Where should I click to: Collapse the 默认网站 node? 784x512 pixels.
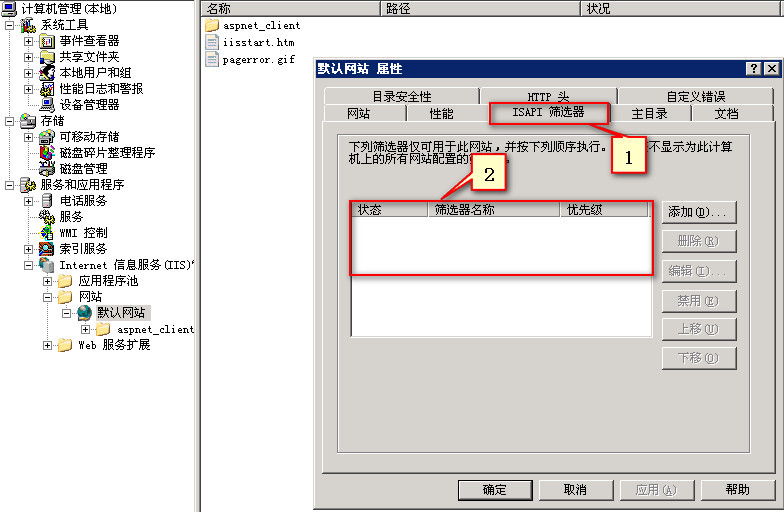[66, 313]
